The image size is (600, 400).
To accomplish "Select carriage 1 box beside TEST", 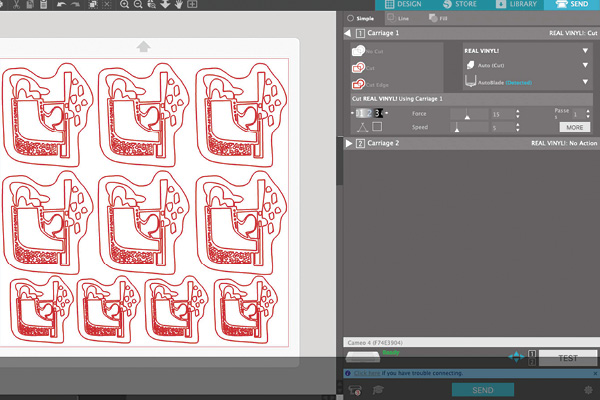I will (532, 353).
